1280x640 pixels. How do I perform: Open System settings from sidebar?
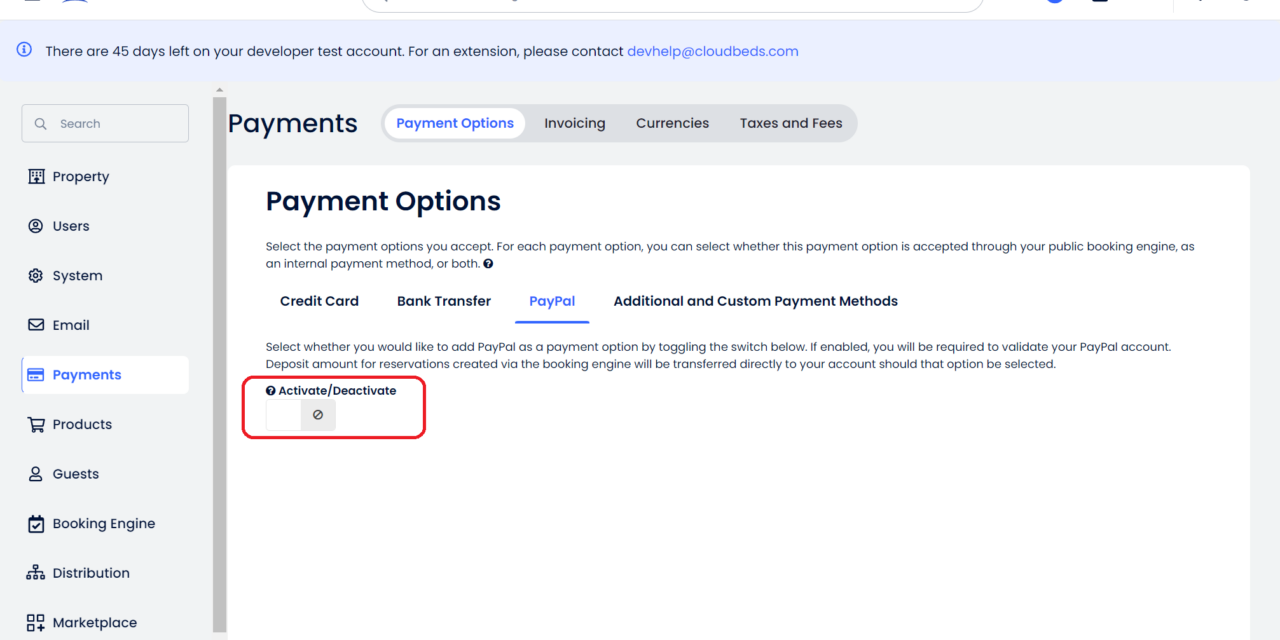tap(76, 275)
